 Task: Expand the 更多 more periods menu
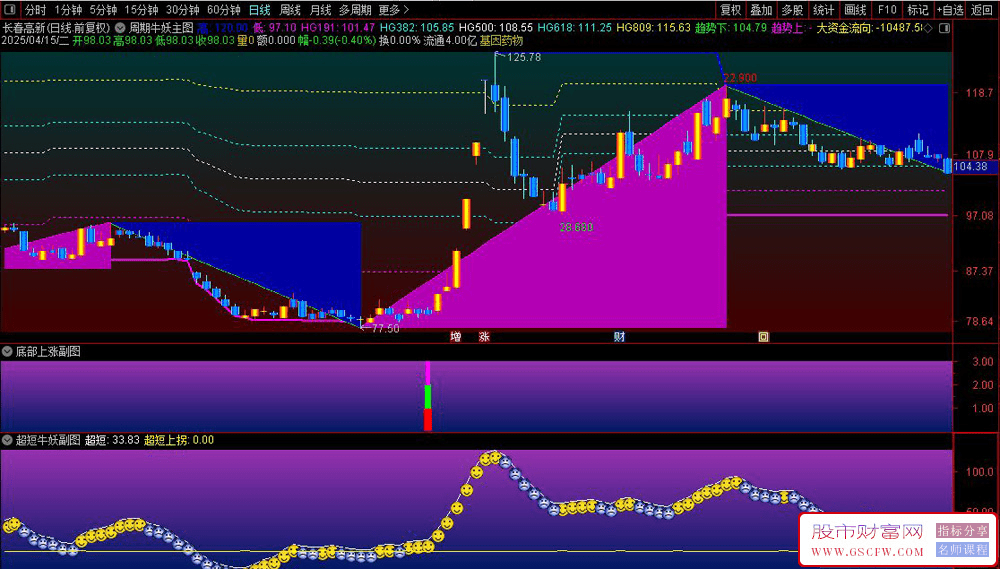393,10
